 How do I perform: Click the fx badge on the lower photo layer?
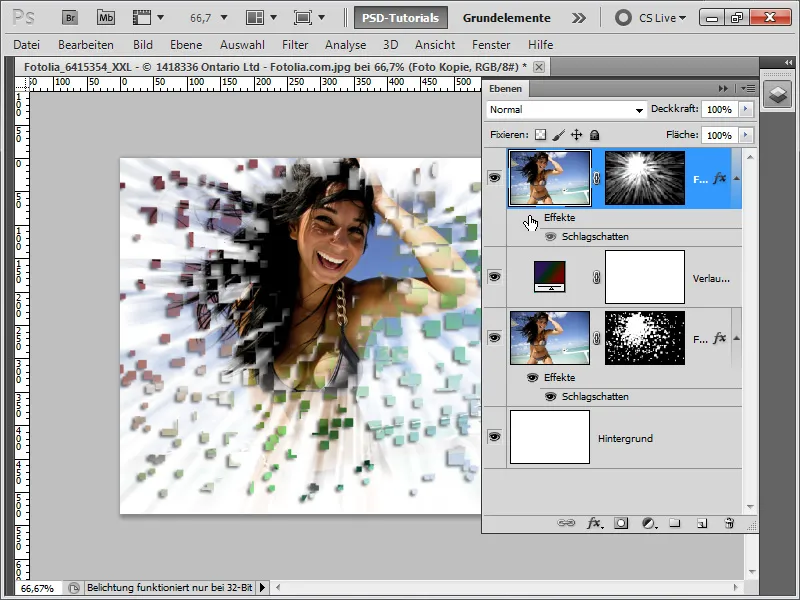tap(719, 338)
